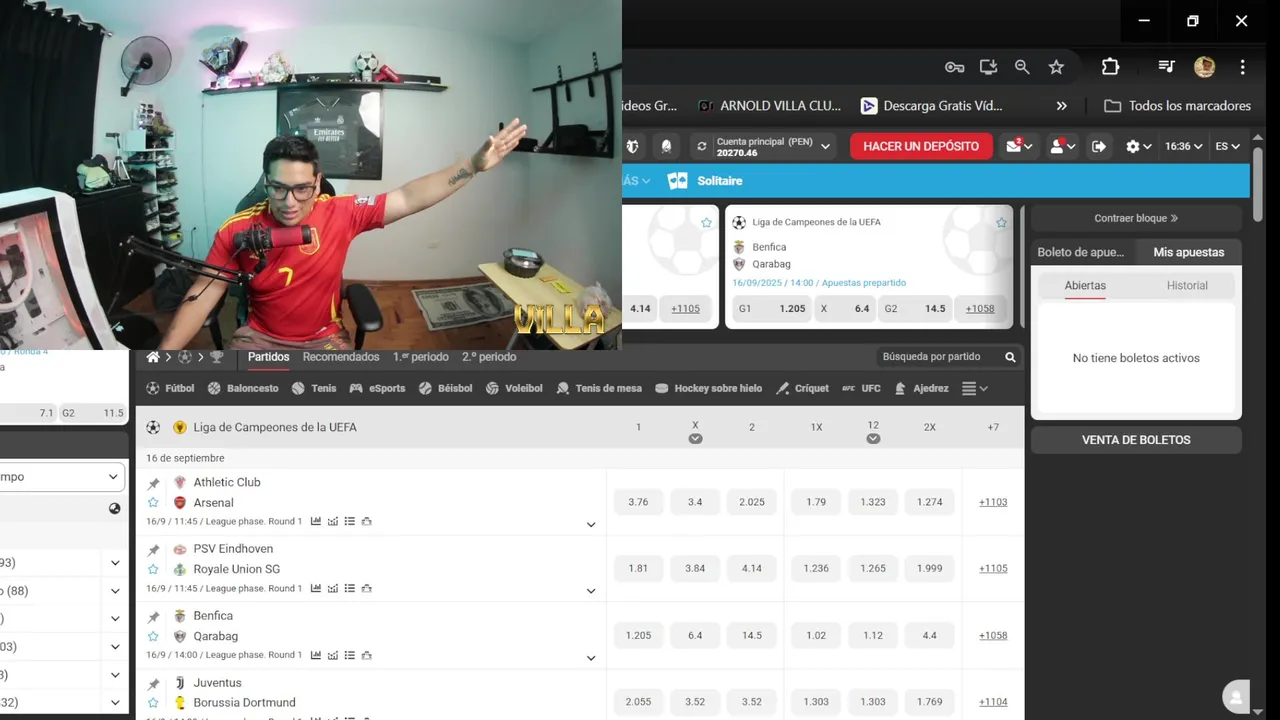Image resolution: width=1280 pixels, height=720 pixels.
Task: Click VENTA DE BOLETOS button
Action: (1136, 440)
